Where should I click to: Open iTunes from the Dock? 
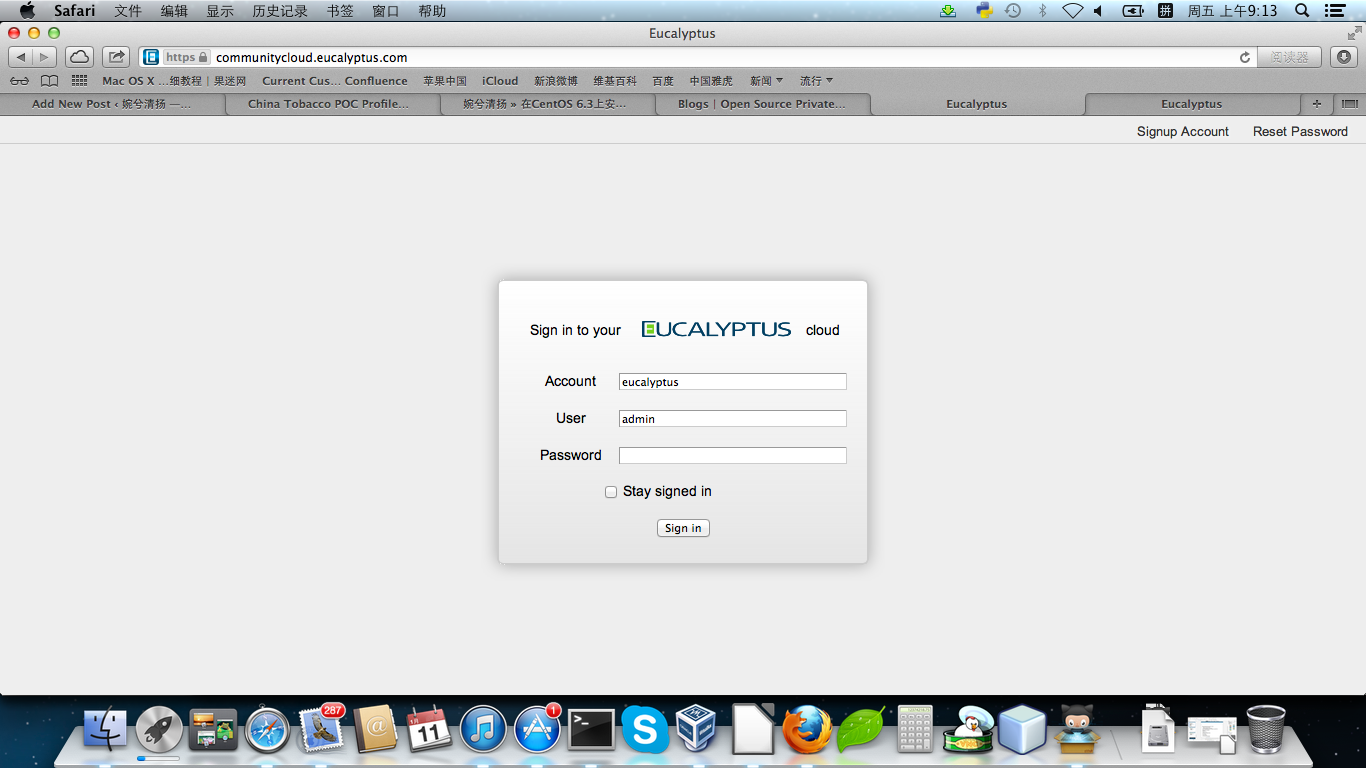tap(483, 730)
